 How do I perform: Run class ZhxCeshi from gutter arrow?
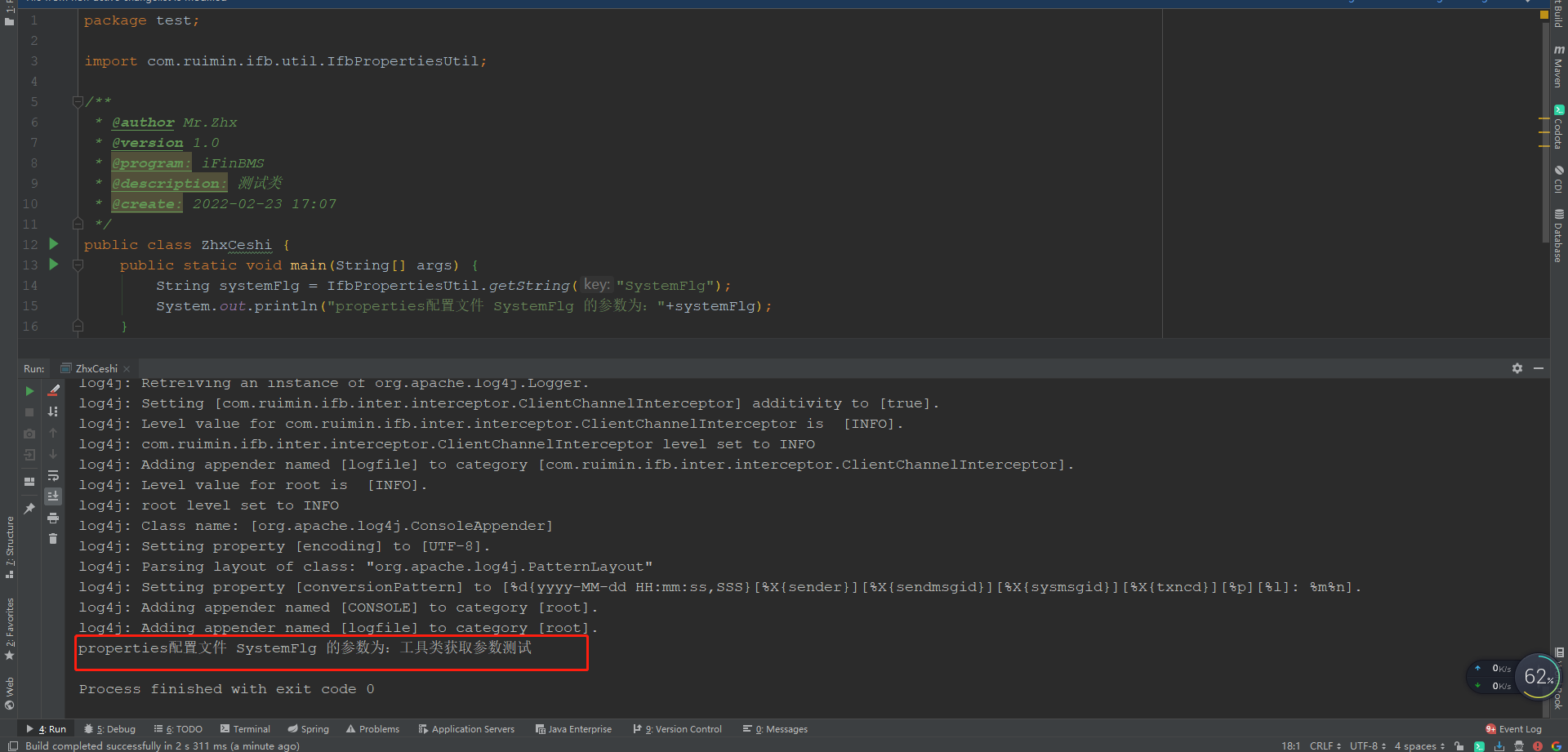pos(54,243)
